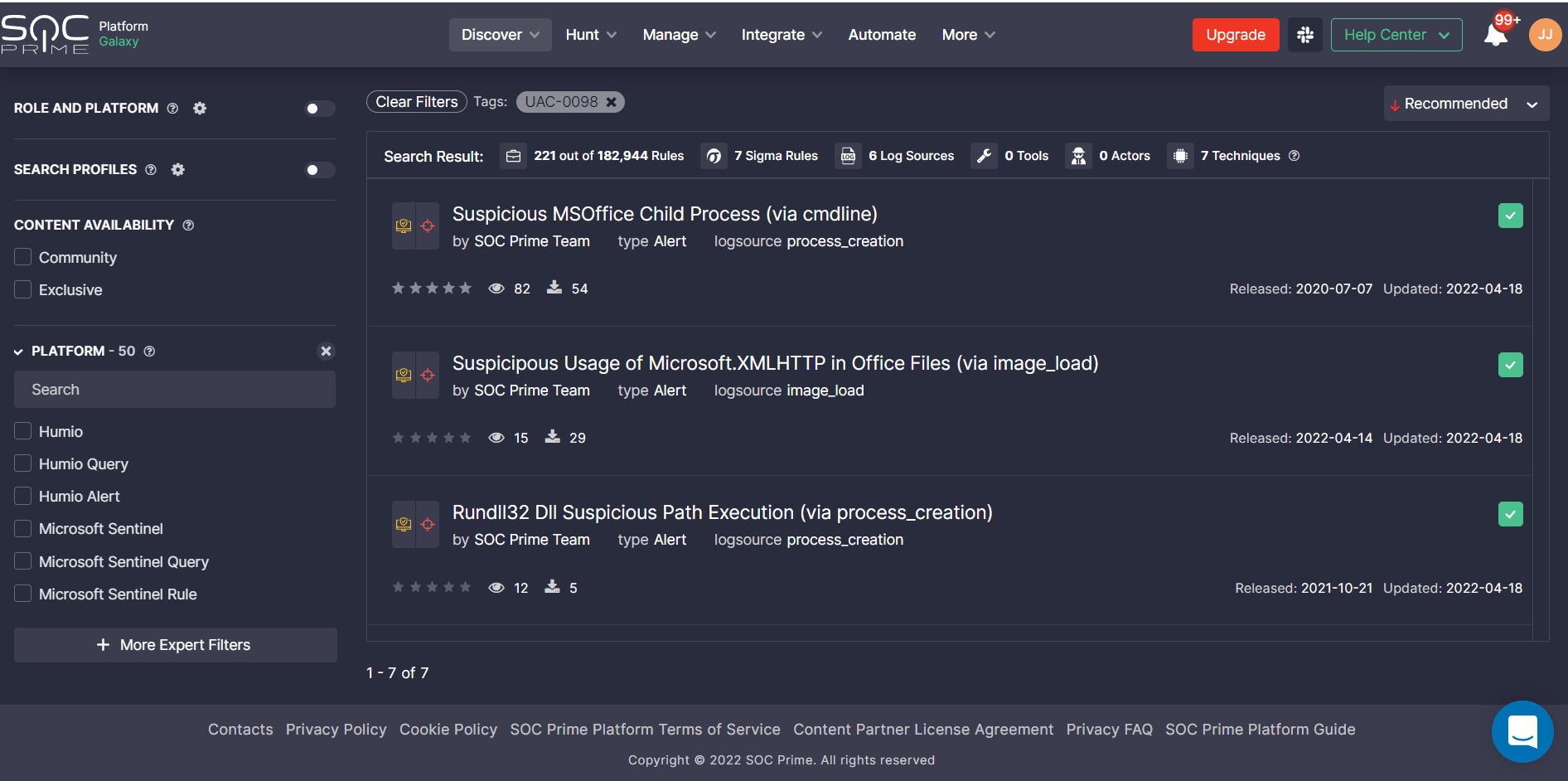Click target icon of MSOffice Child Process rule
Viewport: 1568px width, 781px height.
(x=428, y=226)
